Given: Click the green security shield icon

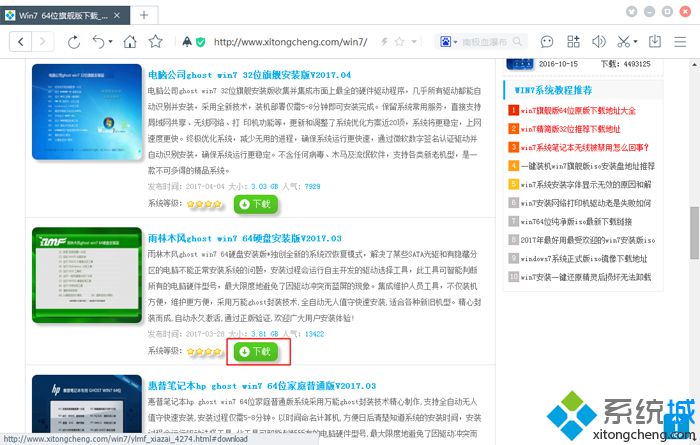Looking at the screenshot, I should [201, 42].
